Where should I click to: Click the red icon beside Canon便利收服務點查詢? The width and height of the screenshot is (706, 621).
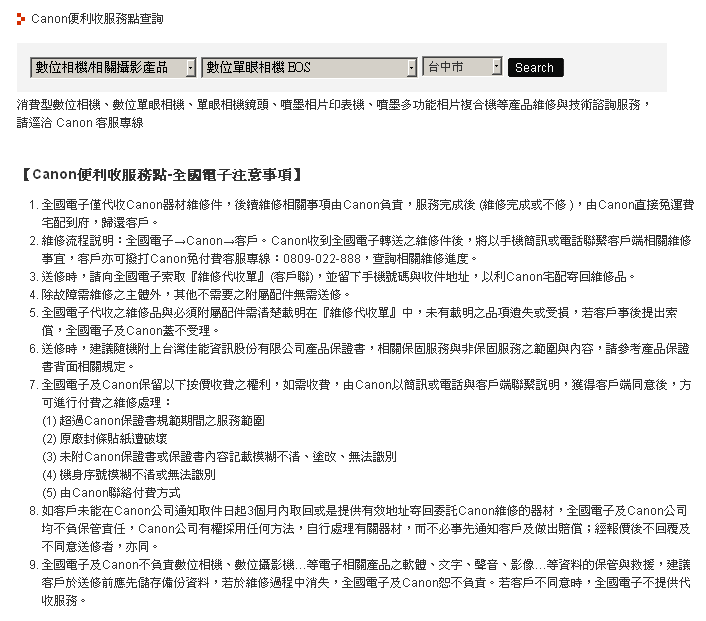[x=21, y=19]
